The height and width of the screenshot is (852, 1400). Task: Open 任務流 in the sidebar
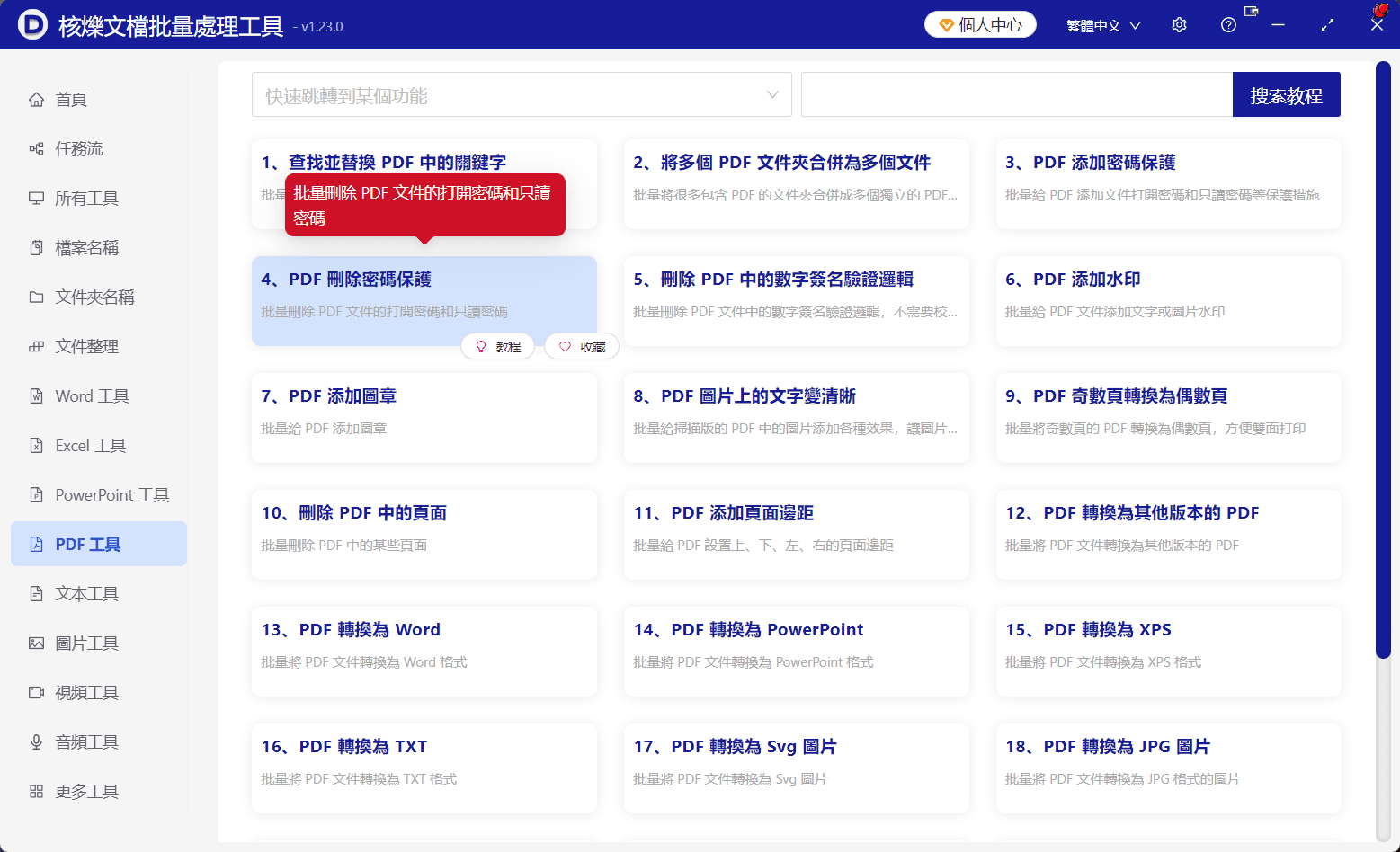(99, 148)
